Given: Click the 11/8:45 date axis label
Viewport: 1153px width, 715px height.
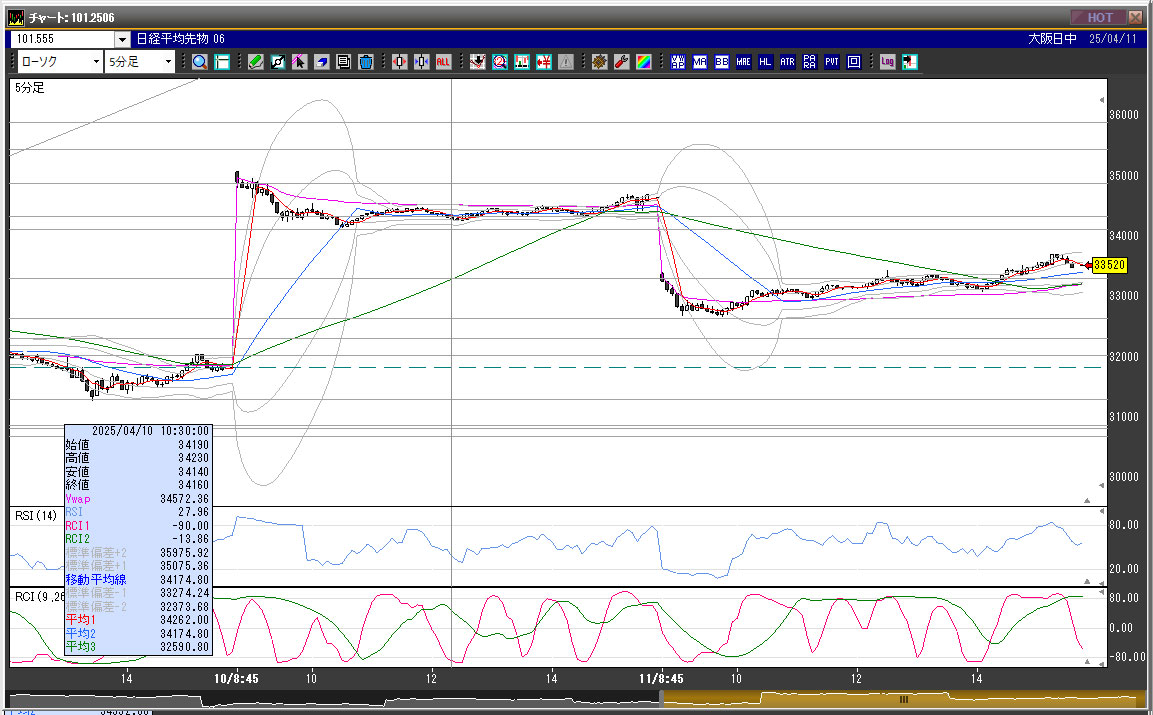Looking at the screenshot, I should point(661,678).
